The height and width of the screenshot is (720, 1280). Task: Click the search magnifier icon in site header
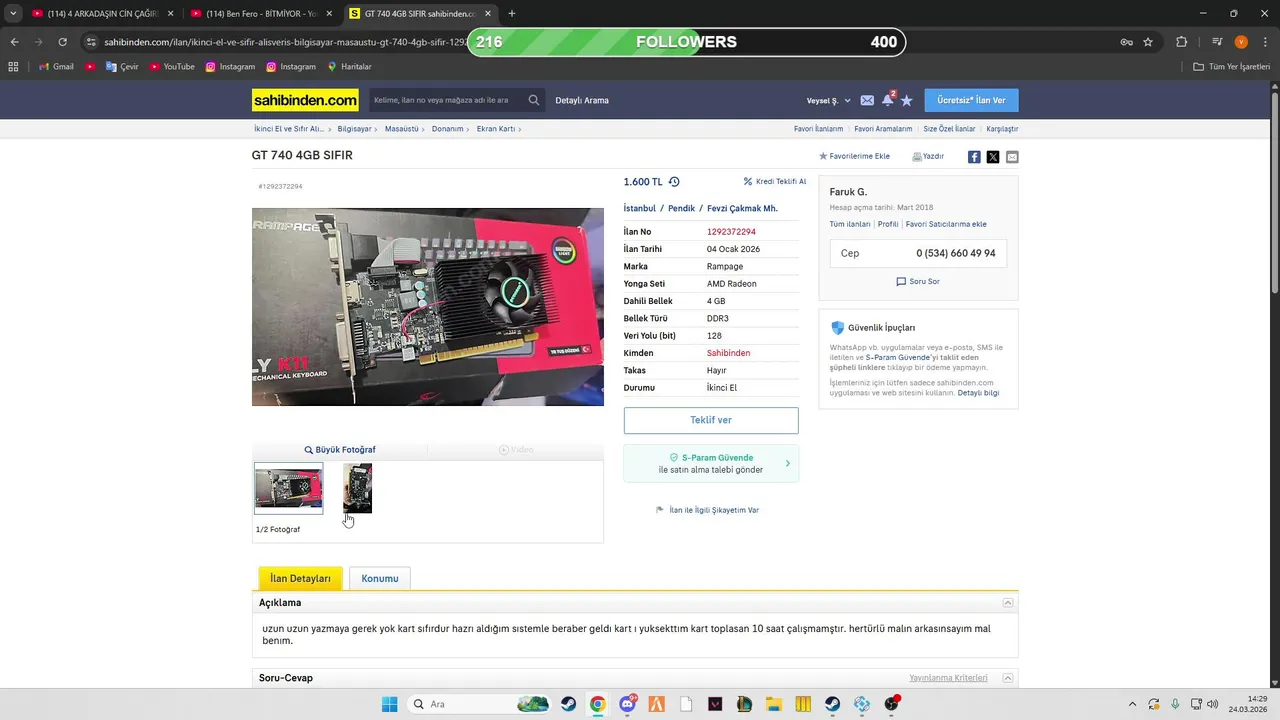(x=534, y=100)
